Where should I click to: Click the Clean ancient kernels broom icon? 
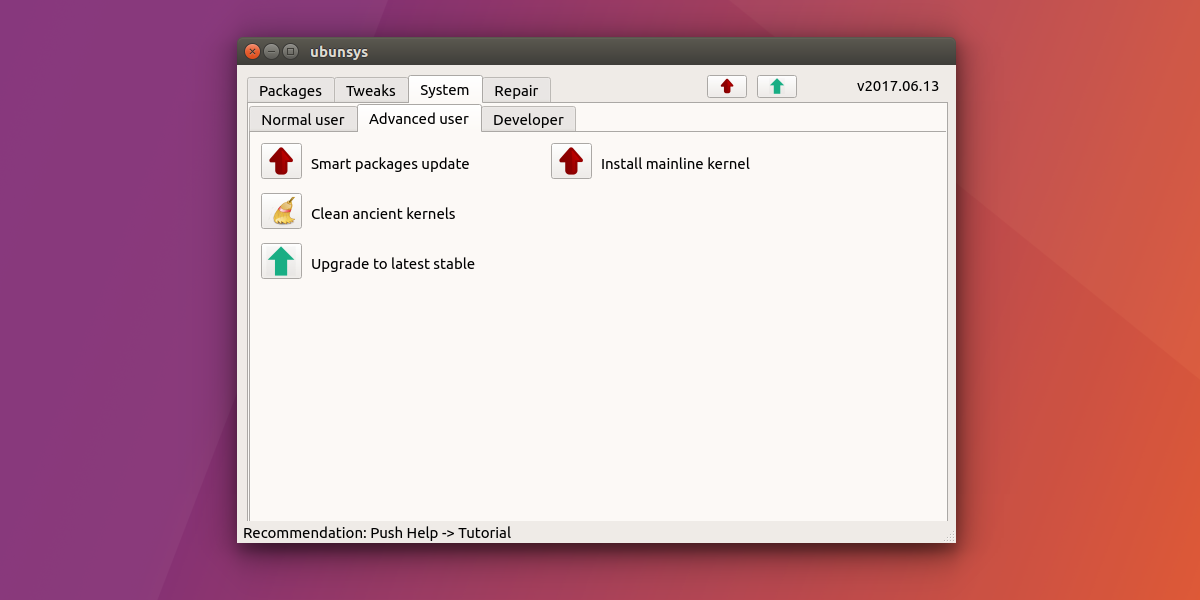(x=281, y=211)
